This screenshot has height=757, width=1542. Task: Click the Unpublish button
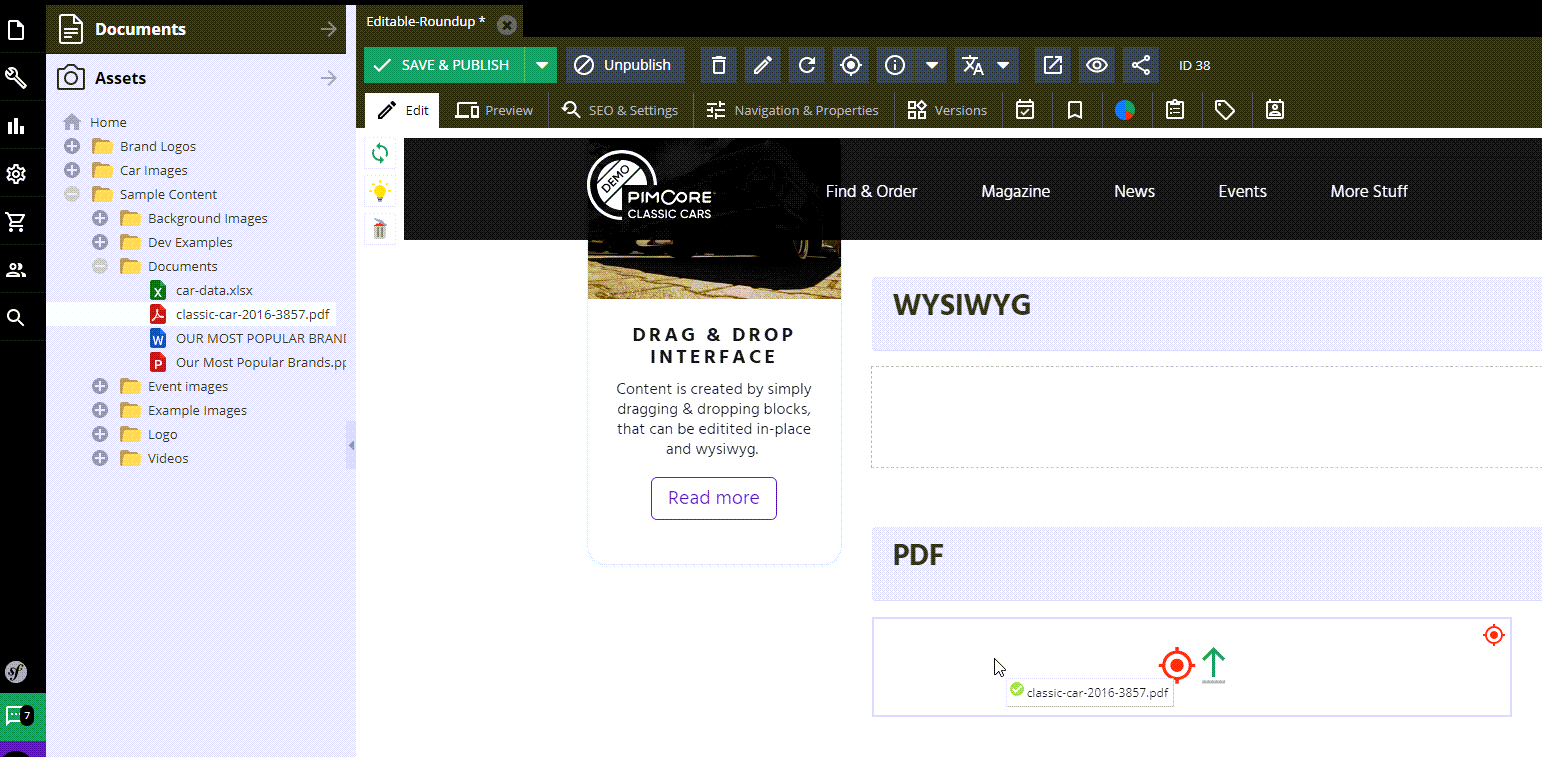(x=625, y=65)
